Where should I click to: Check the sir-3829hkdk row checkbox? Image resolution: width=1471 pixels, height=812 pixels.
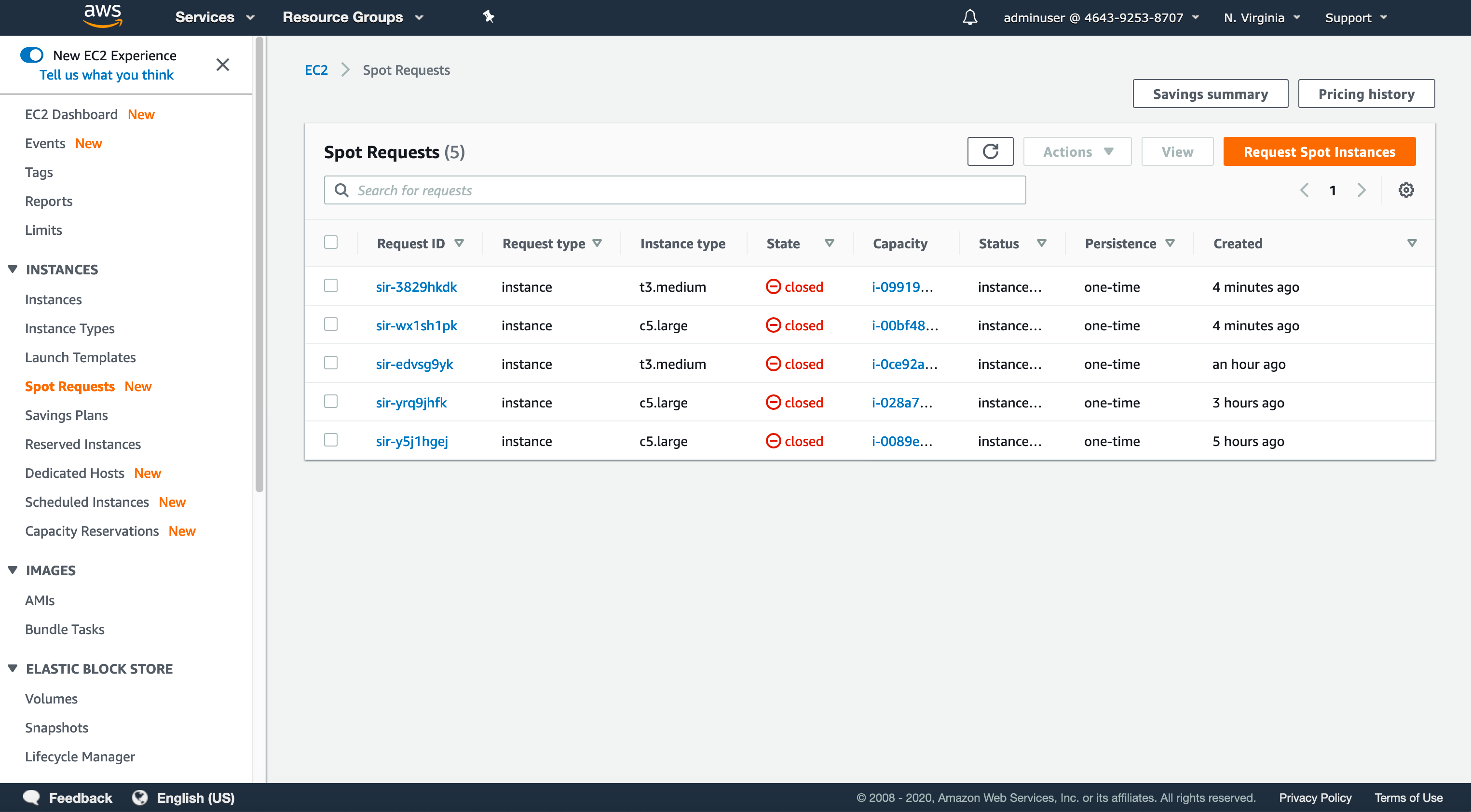[x=331, y=285]
